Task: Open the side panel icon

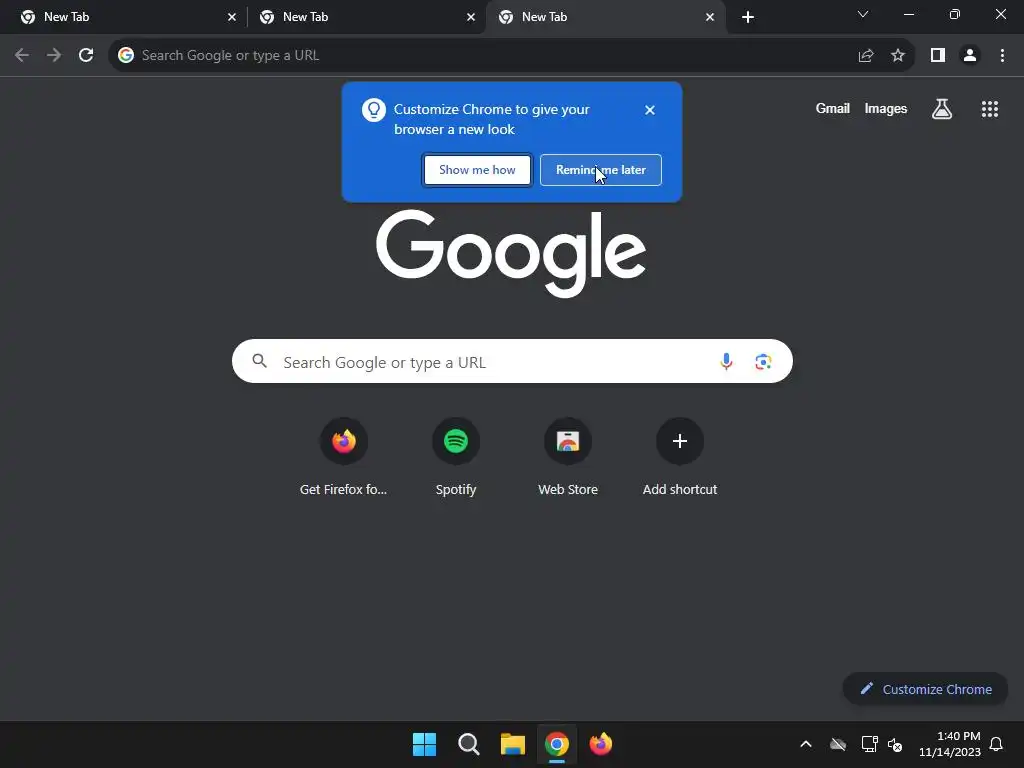Action: (x=938, y=56)
